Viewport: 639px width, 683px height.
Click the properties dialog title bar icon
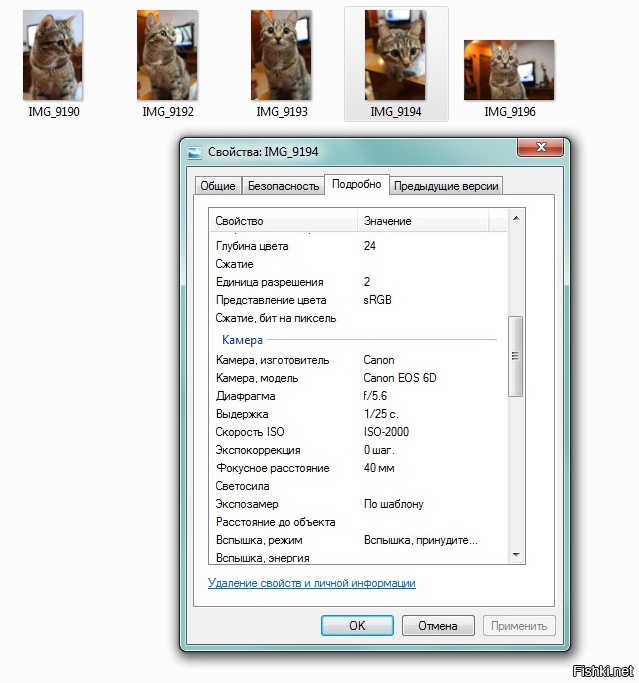point(195,152)
